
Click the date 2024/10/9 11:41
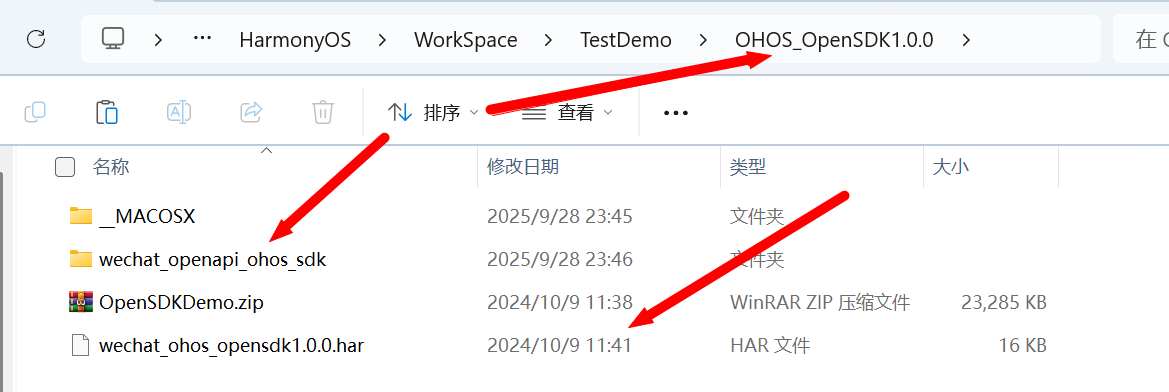point(559,346)
